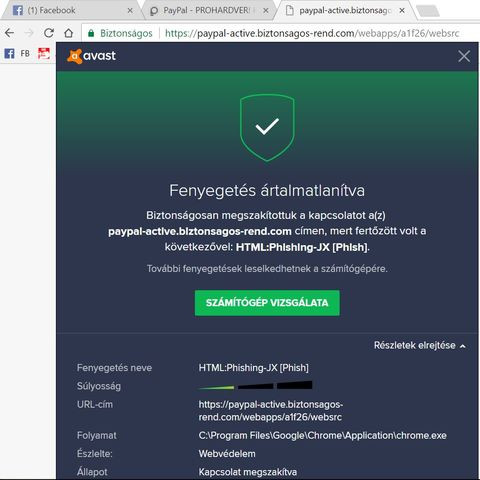The height and width of the screenshot is (480, 480).
Task: Collapse details via Részletek elrejtése
Action: [419, 345]
